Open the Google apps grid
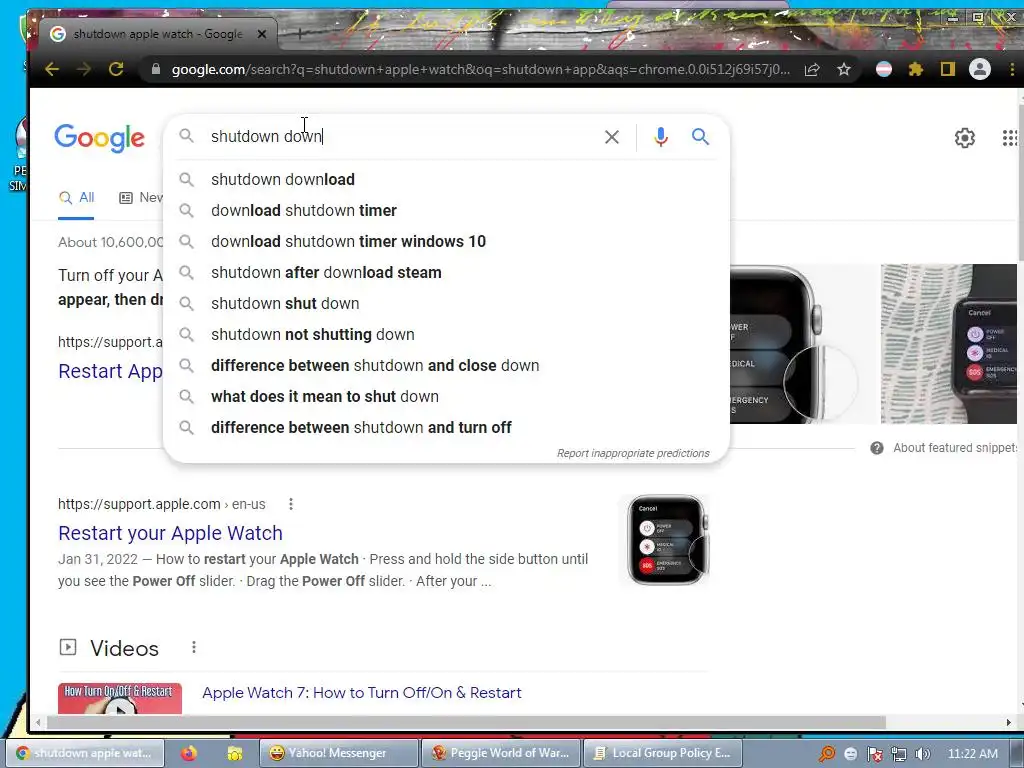 click(1010, 138)
